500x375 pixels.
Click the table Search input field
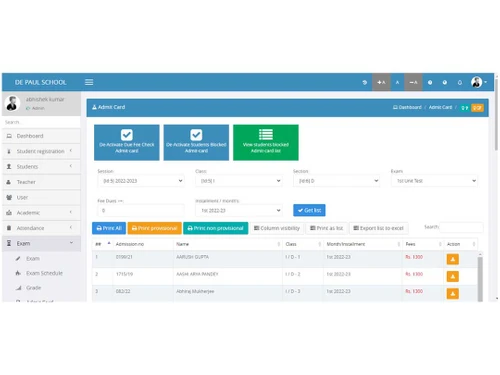pyautogui.click(x=461, y=227)
